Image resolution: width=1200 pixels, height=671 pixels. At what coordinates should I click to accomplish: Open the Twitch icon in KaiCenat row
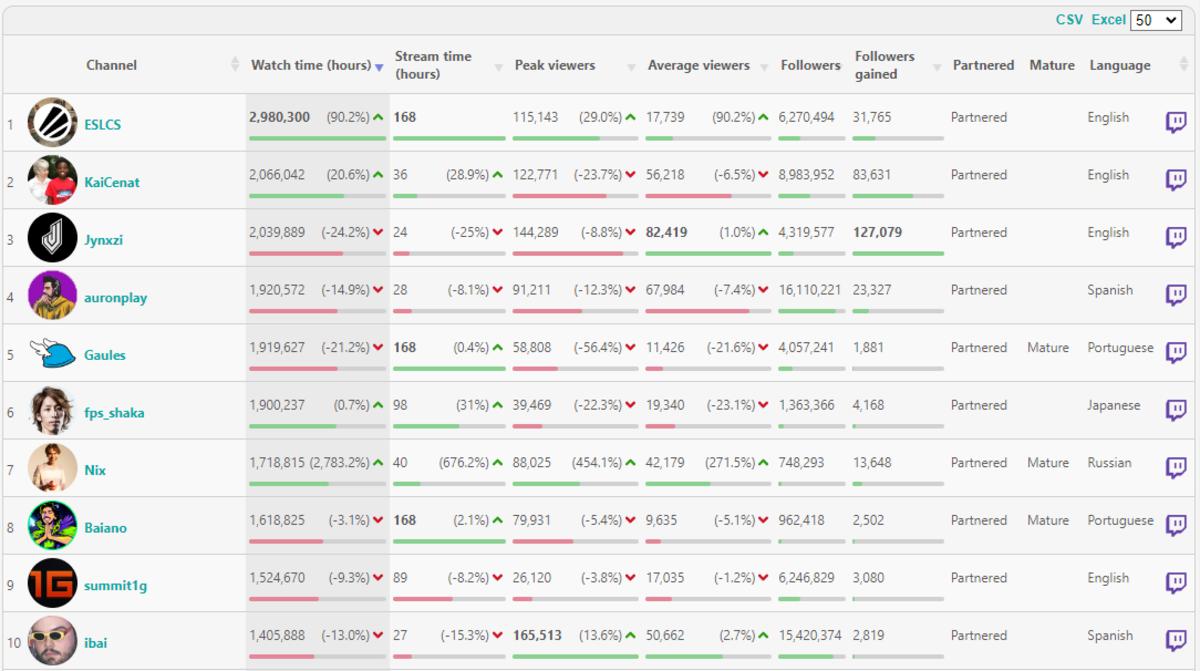pos(1176,181)
